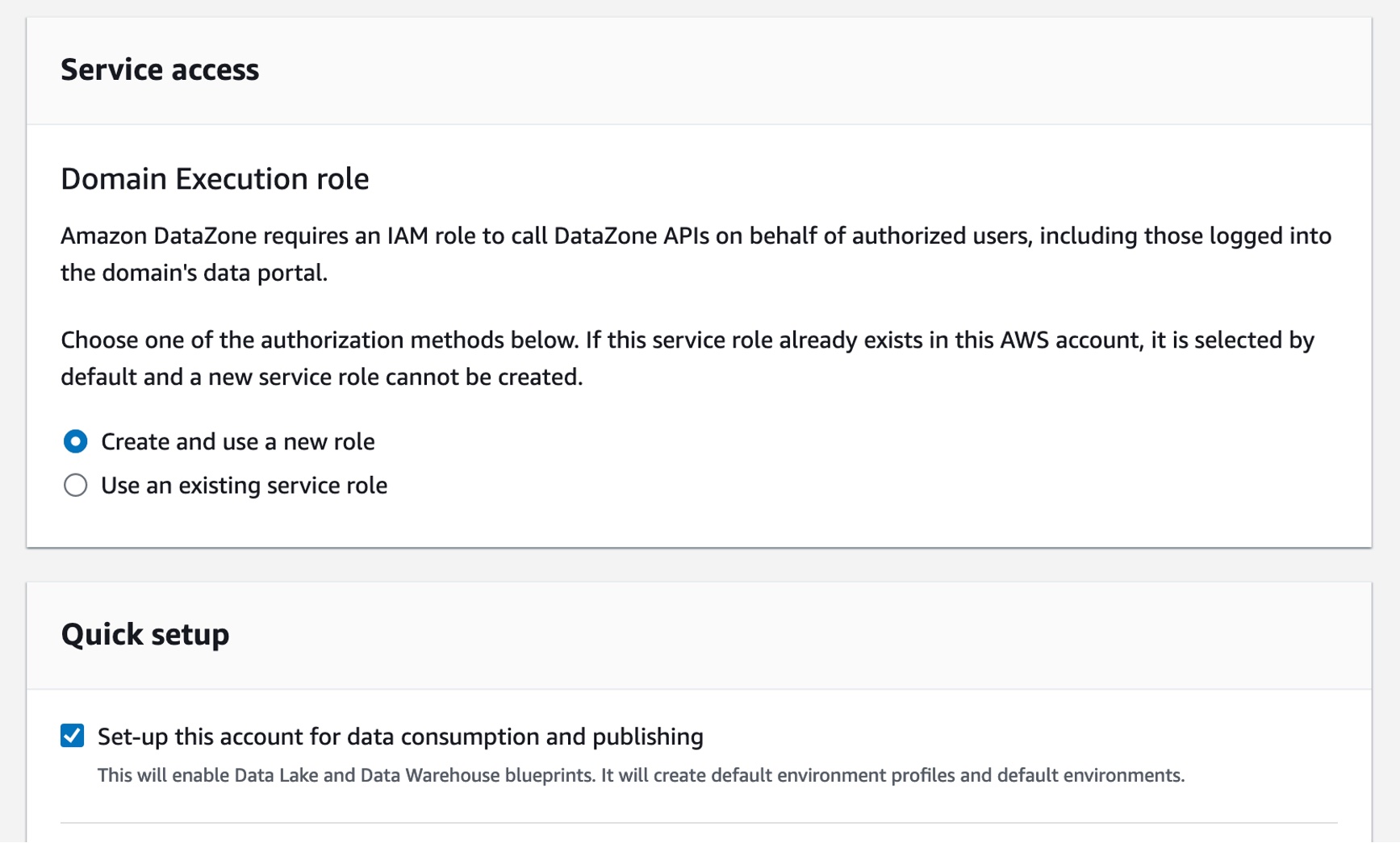Click the paragraph starting 'Amazon DataZone requires an IAM role'
This screenshot has width=1400, height=843.
696,254
